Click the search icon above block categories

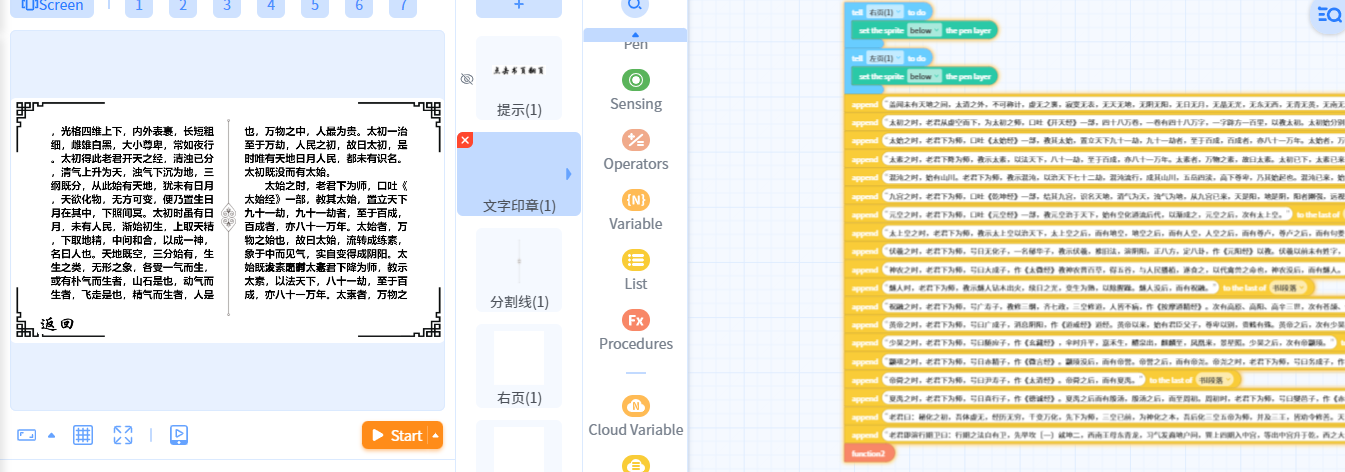coord(635,5)
